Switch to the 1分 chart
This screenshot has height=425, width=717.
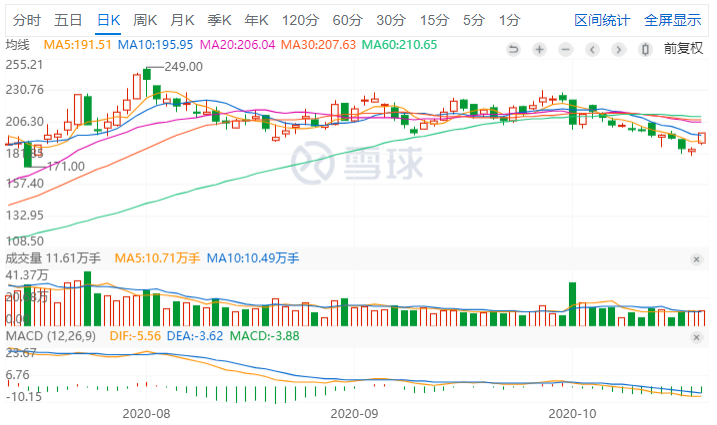[509, 20]
